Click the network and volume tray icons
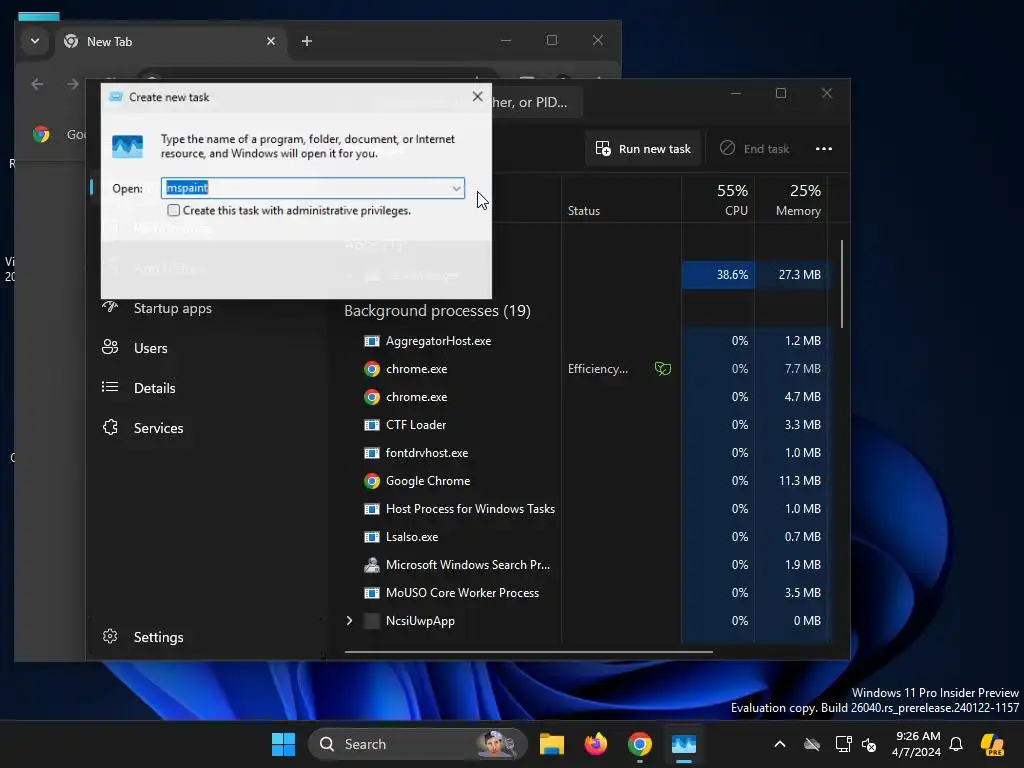Image resolution: width=1024 pixels, height=768 pixels. 856,744
